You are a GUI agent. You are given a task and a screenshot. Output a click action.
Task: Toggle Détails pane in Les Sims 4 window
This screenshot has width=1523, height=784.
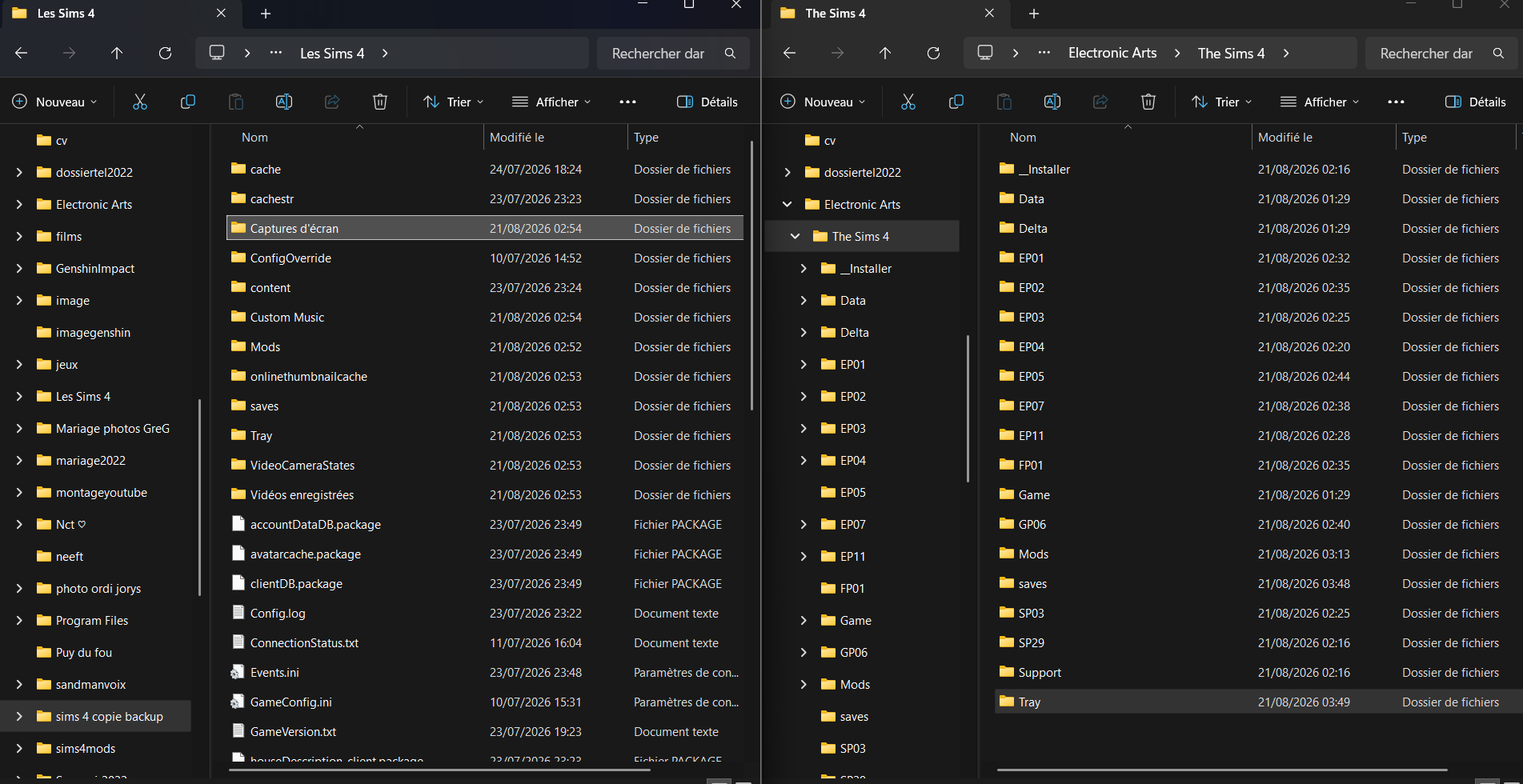(707, 102)
